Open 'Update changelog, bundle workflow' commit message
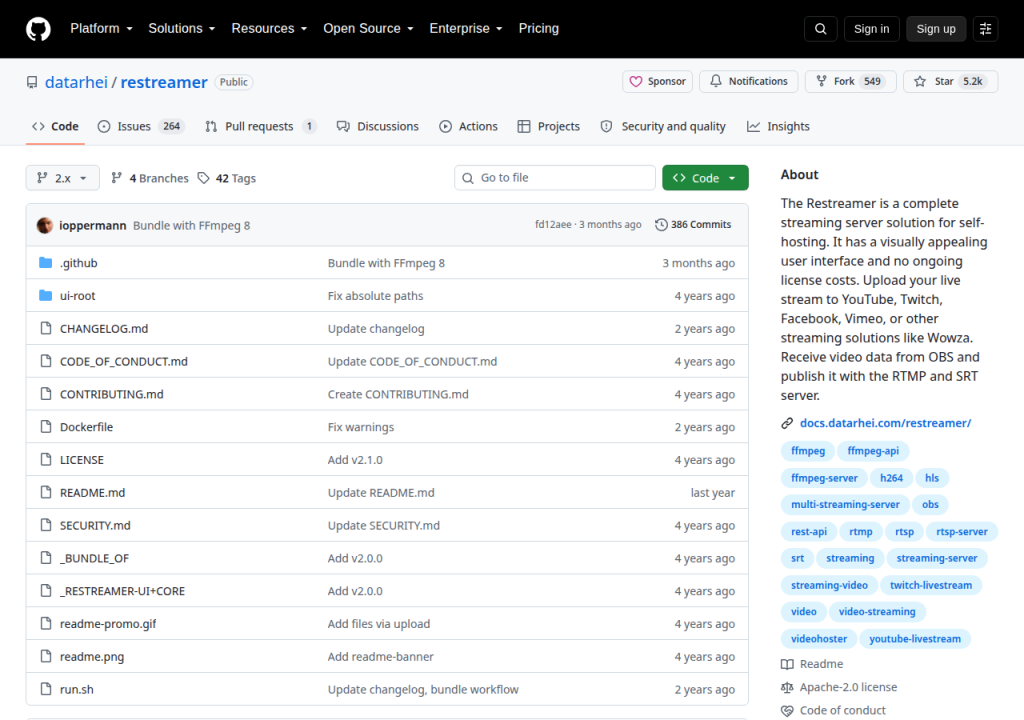Viewport: 1024px width, 720px height. pos(423,689)
